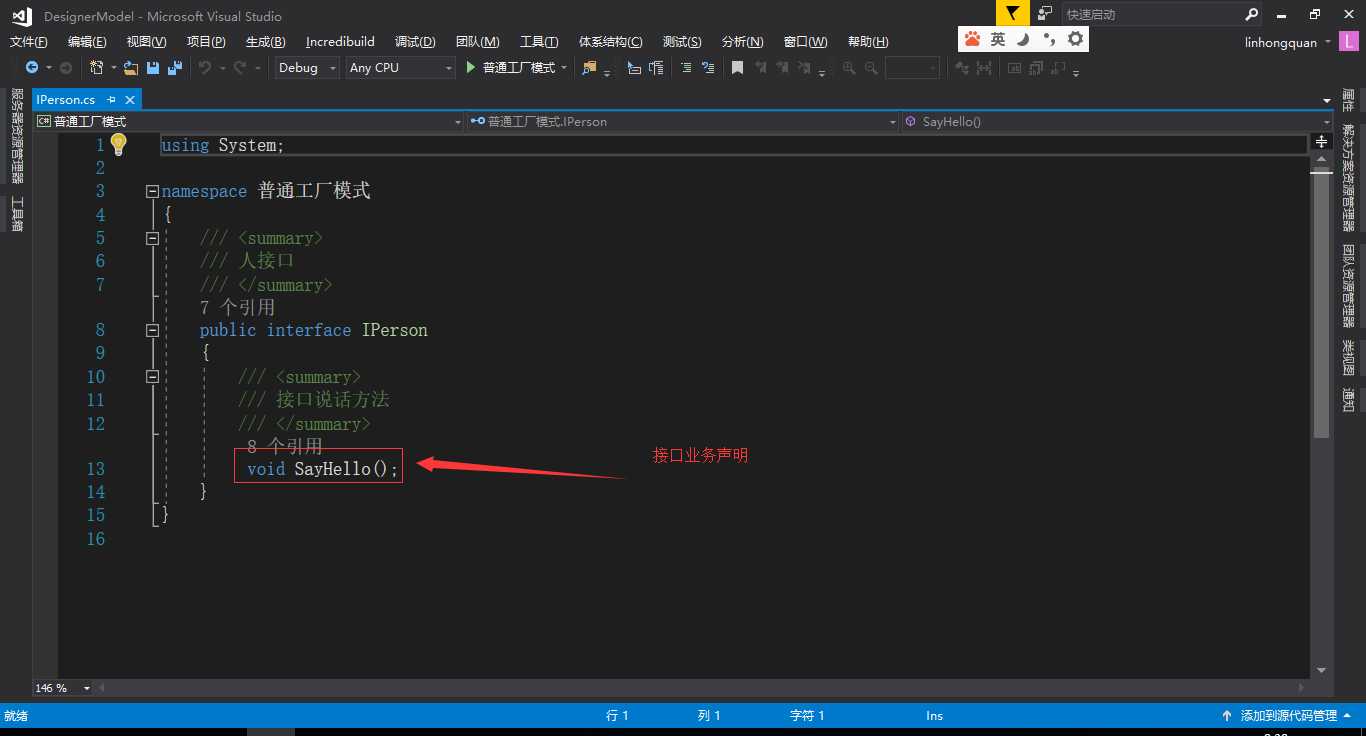Click the lightbulb quick actions icon

118,144
